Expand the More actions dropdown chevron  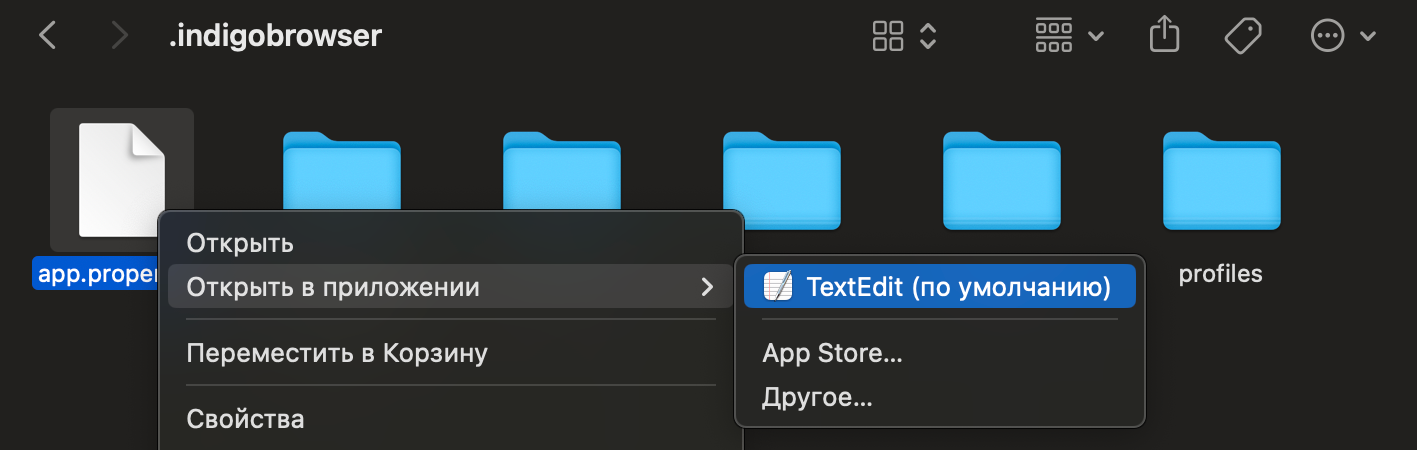[1368, 37]
